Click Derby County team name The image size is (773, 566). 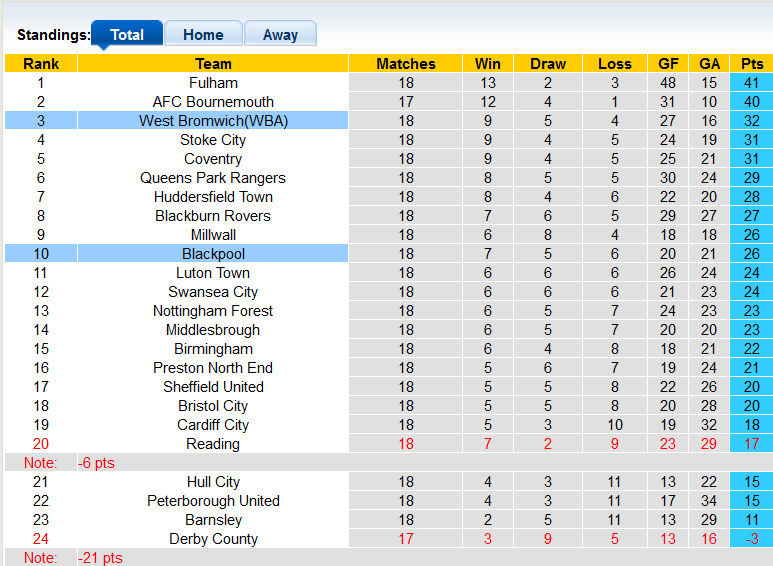(213, 539)
